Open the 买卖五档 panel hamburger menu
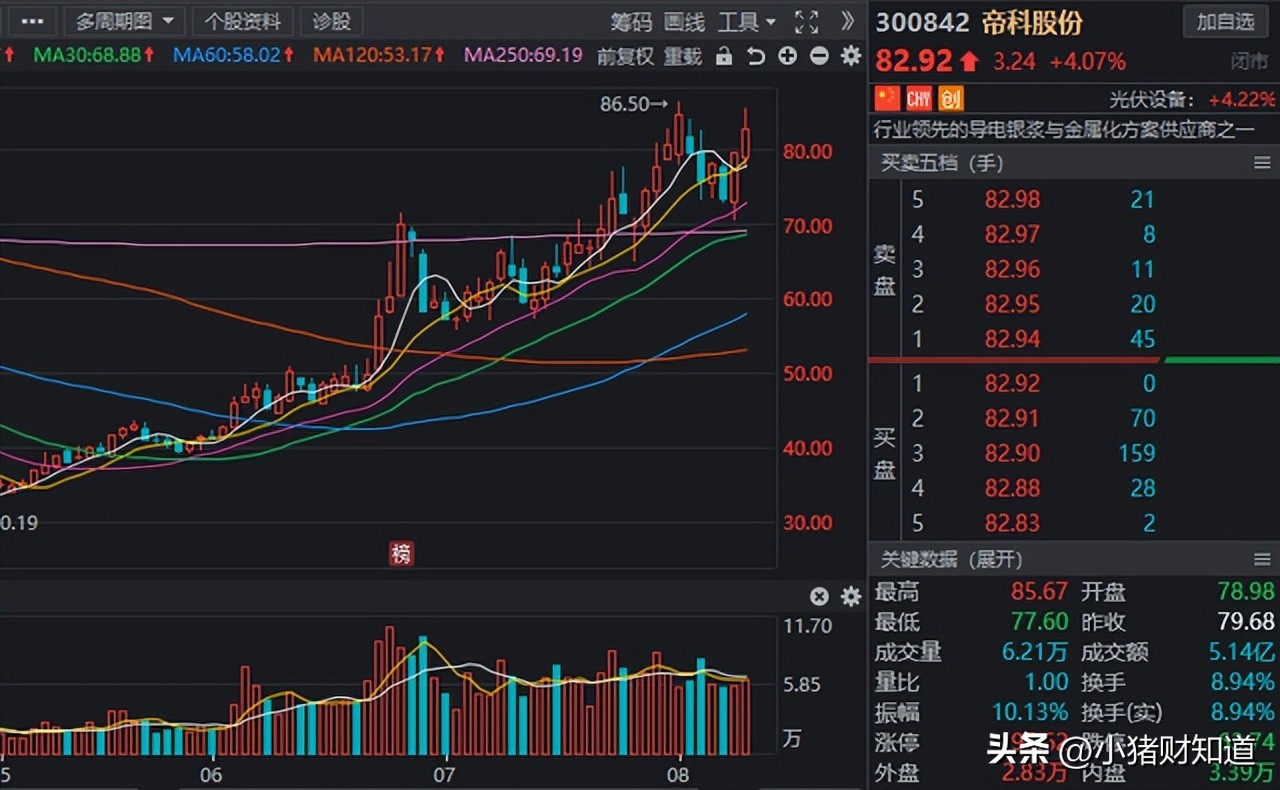Image resolution: width=1280 pixels, height=790 pixels. pos(1263,162)
